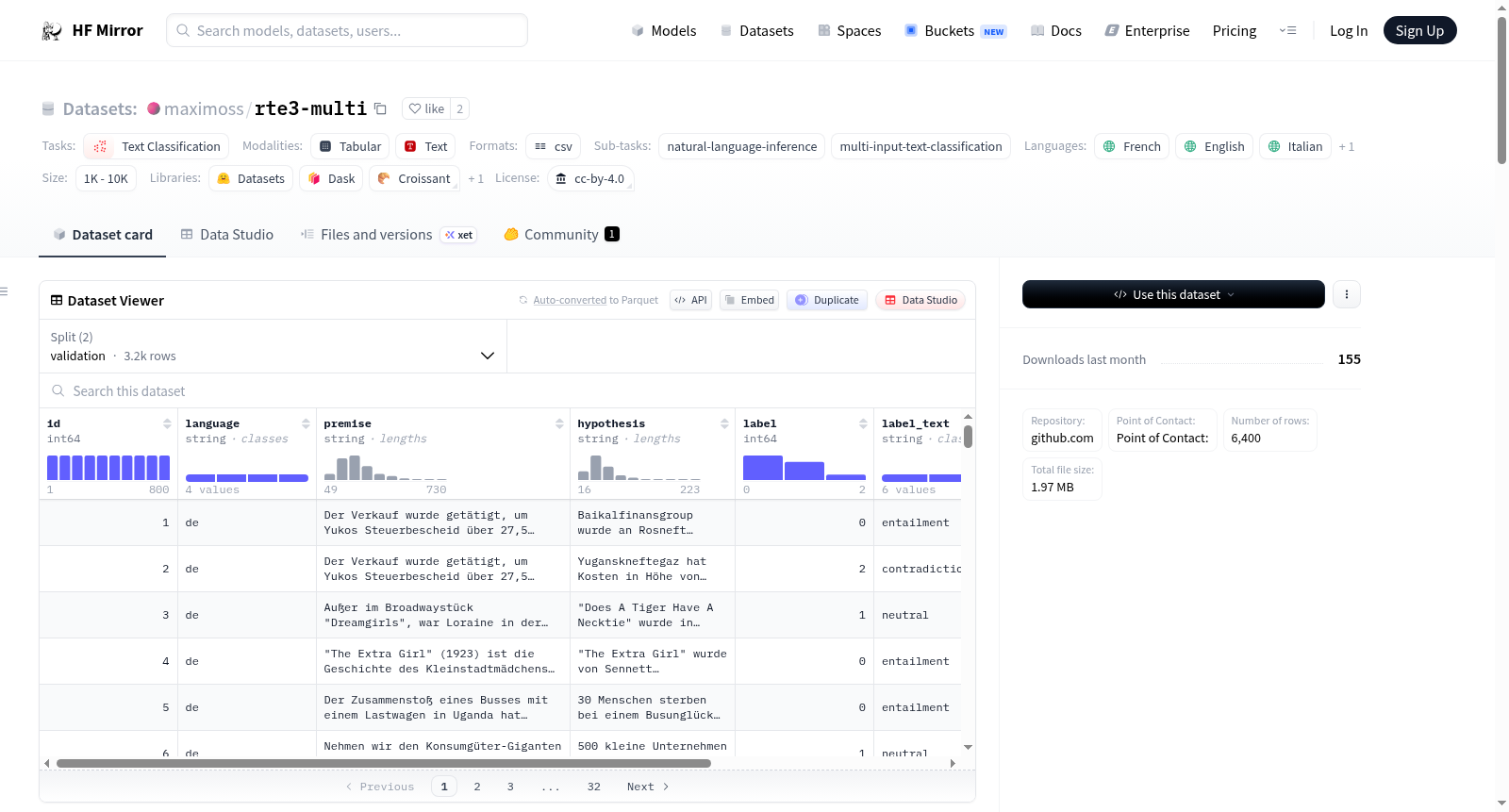
Task: Click the Log In link
Action: [1349, 31]
